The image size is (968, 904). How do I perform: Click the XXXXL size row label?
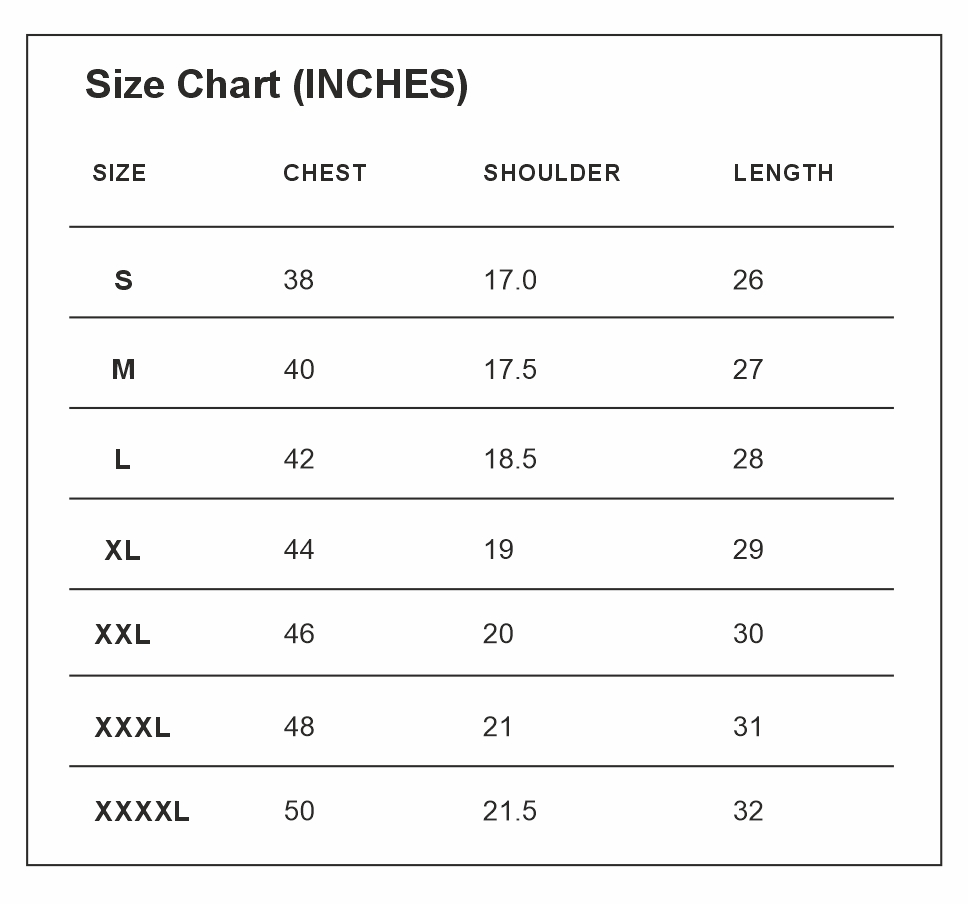coord(142,811)
